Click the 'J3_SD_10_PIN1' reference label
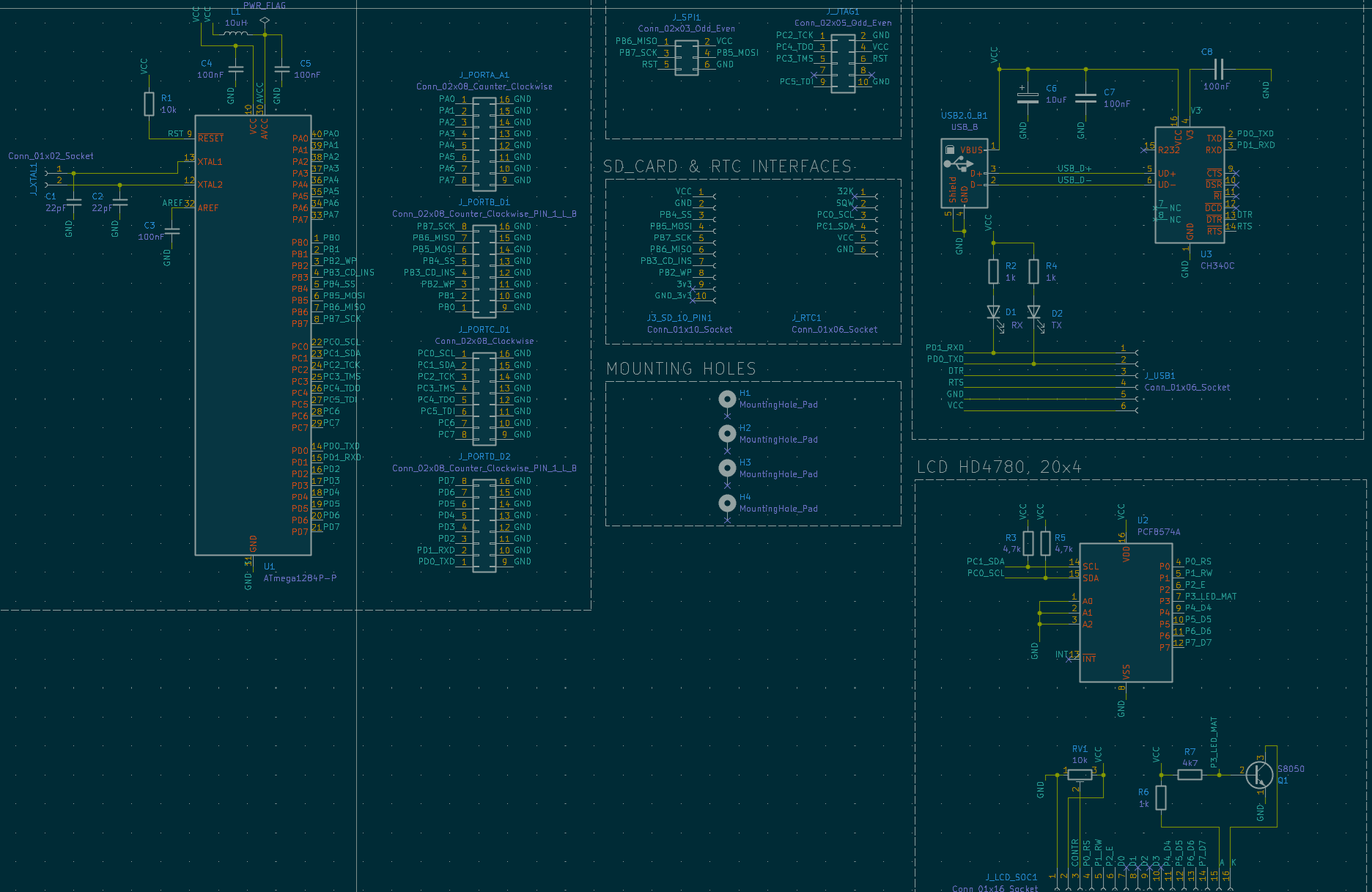 (x=679, y=318)
